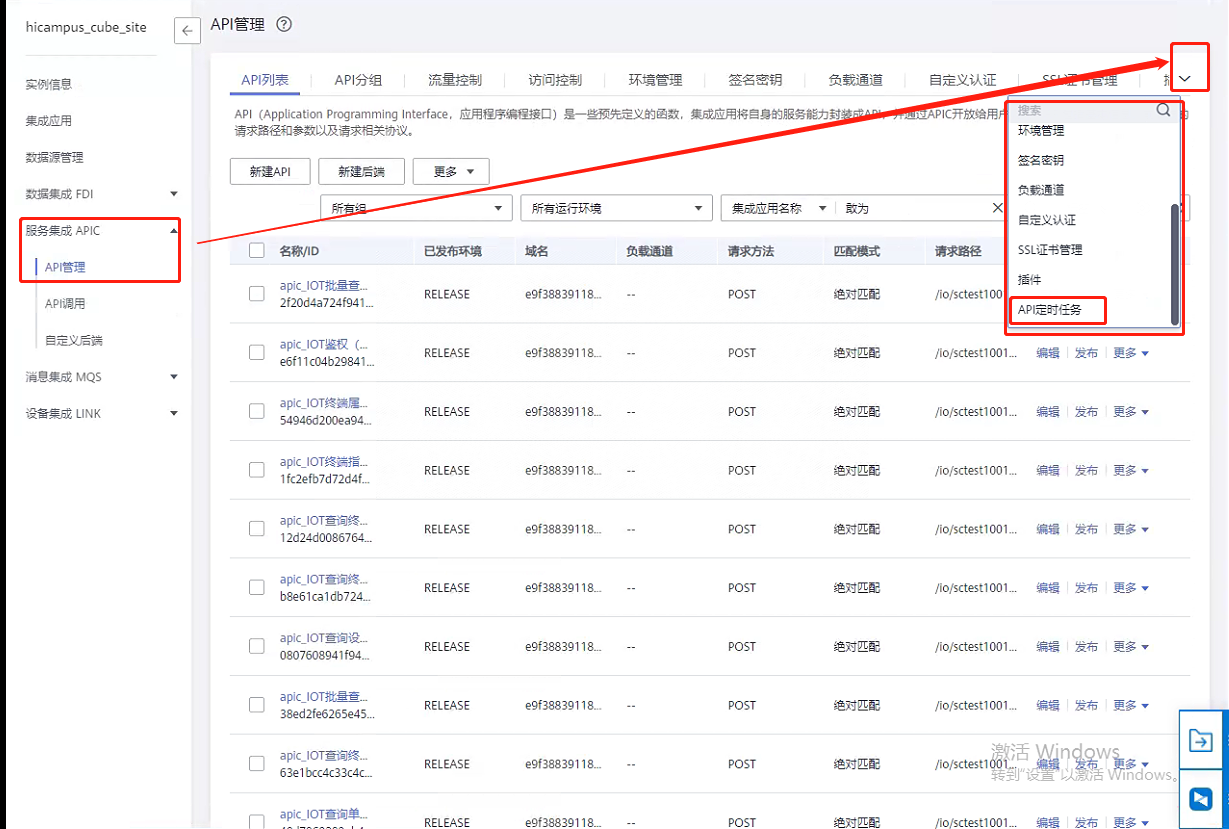Check the select-all checkbox in header
This screenshot has height=829, width=1229.
(x=257, y=251)
